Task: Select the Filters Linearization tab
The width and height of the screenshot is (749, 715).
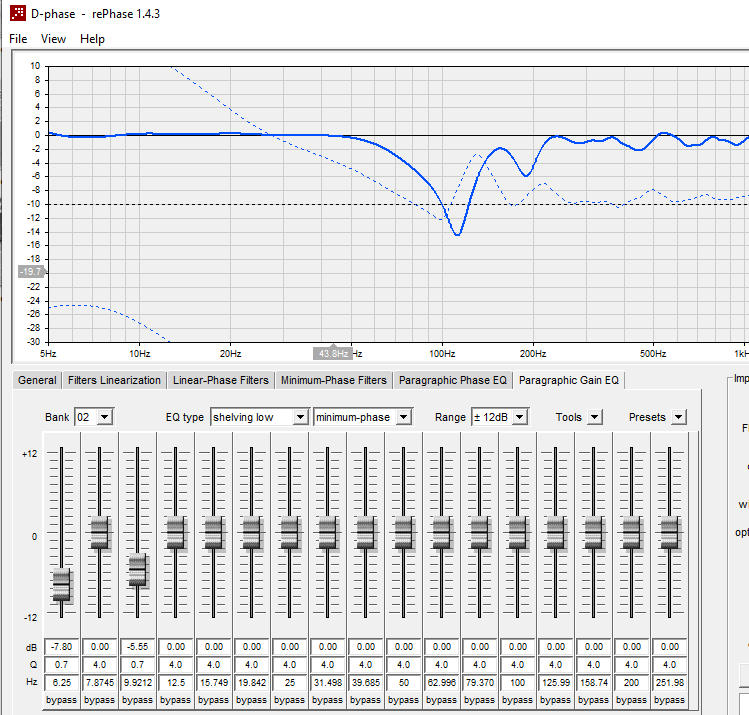Action: pos(114,380)
